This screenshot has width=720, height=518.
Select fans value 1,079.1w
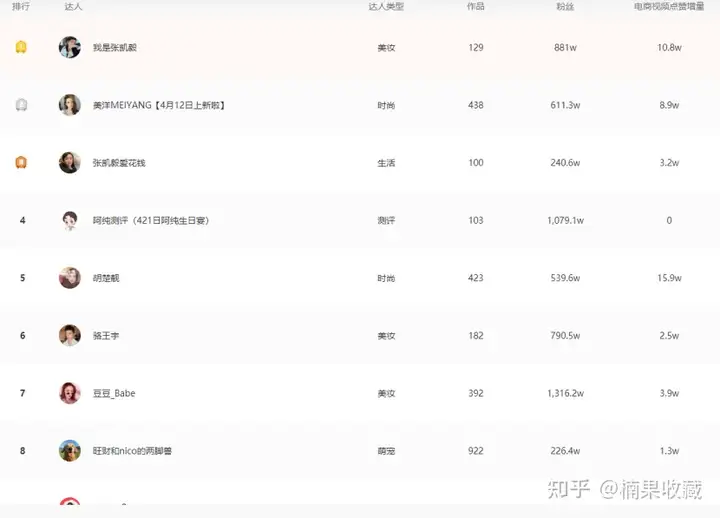click(565, 220)
